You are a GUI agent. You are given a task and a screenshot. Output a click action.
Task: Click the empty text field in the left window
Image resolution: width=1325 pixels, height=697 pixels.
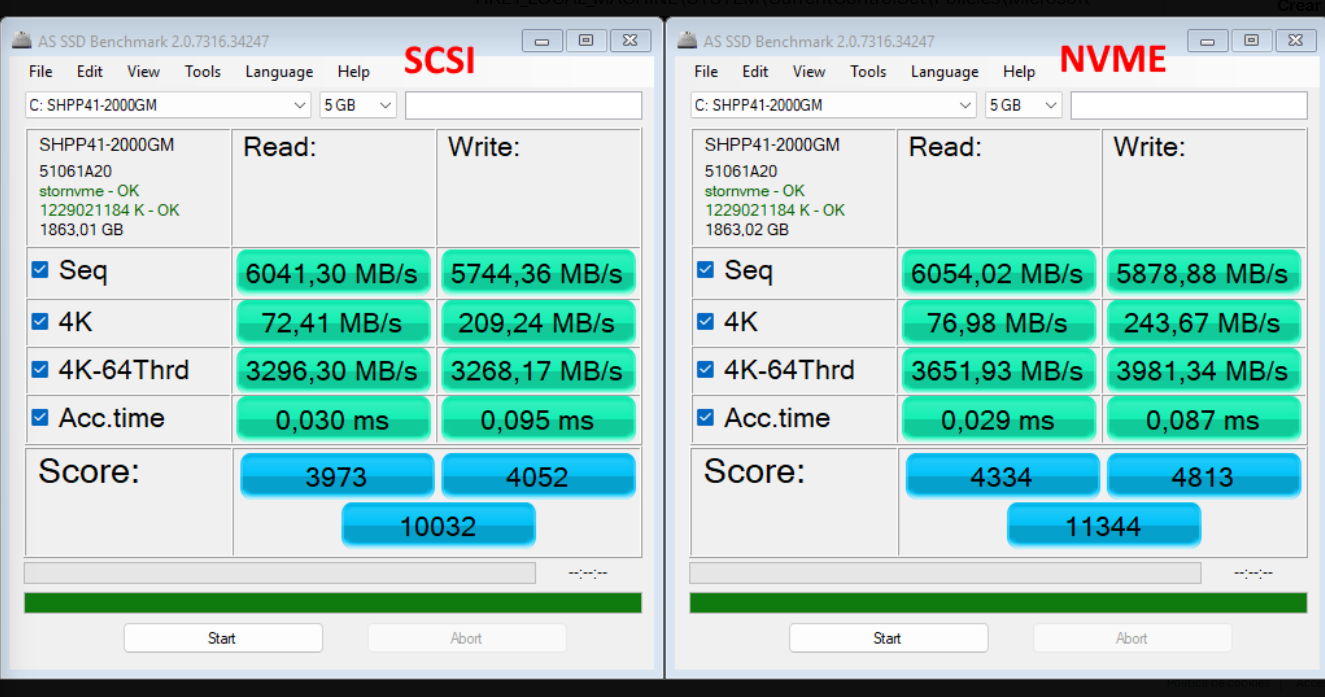click(523, 105)
